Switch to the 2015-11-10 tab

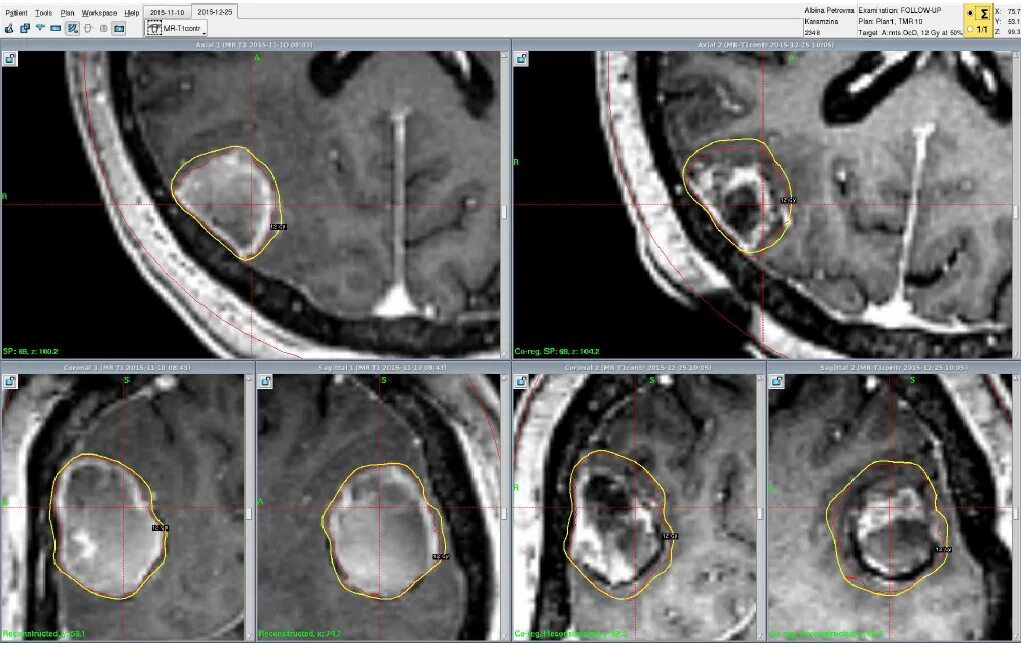[x=167, y=12]
